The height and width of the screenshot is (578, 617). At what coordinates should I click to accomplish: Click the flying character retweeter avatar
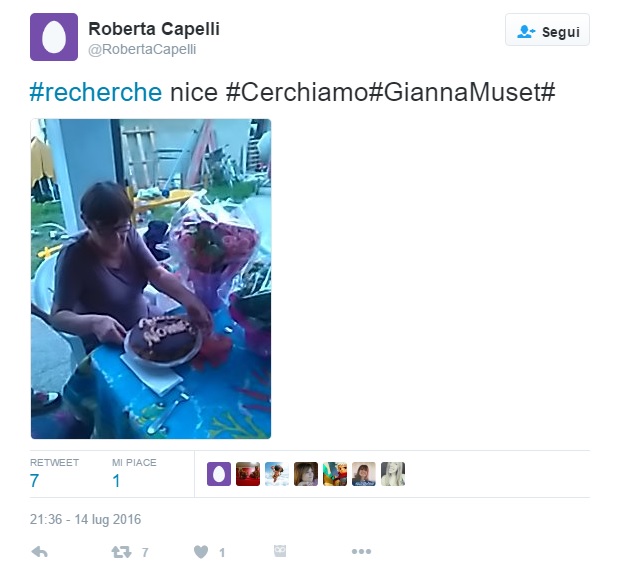tap(277, 474)
